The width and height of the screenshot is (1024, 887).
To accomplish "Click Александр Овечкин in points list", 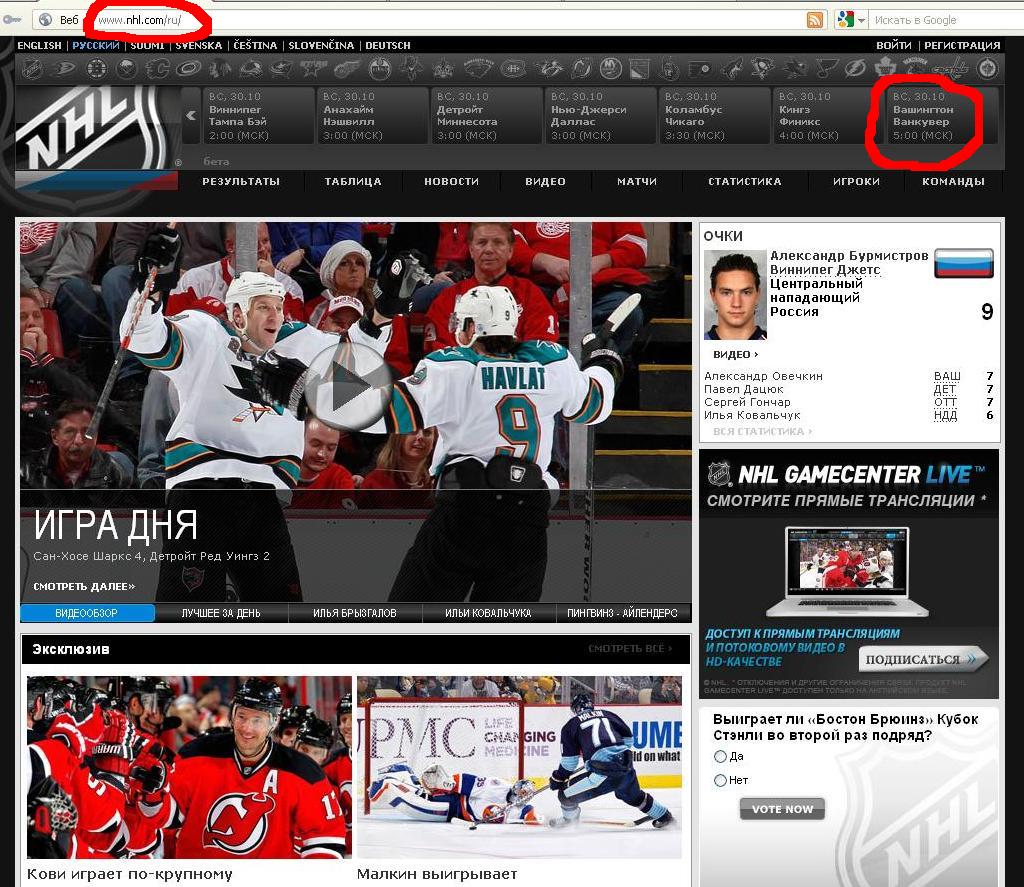I will [763, 376].
